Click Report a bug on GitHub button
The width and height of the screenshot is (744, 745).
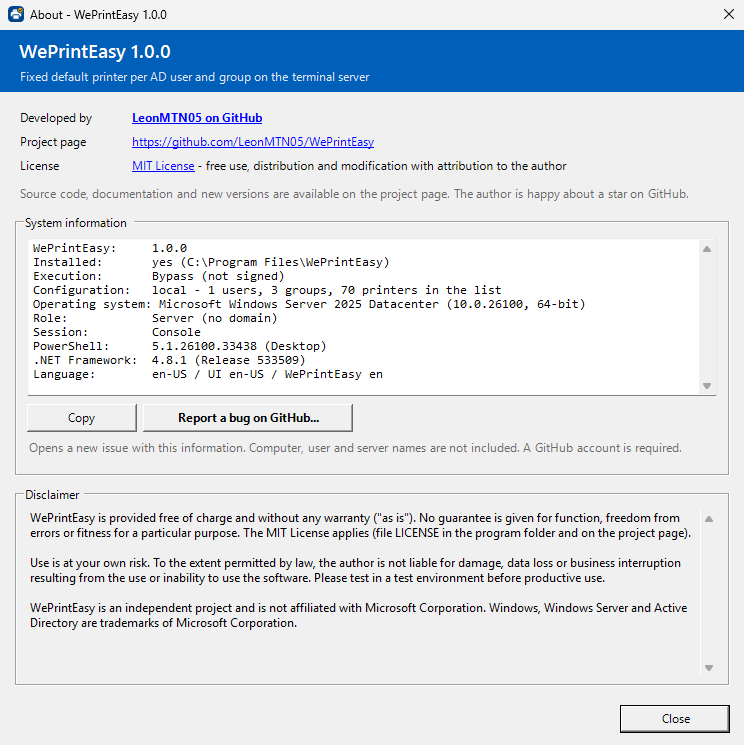(248, 418)
